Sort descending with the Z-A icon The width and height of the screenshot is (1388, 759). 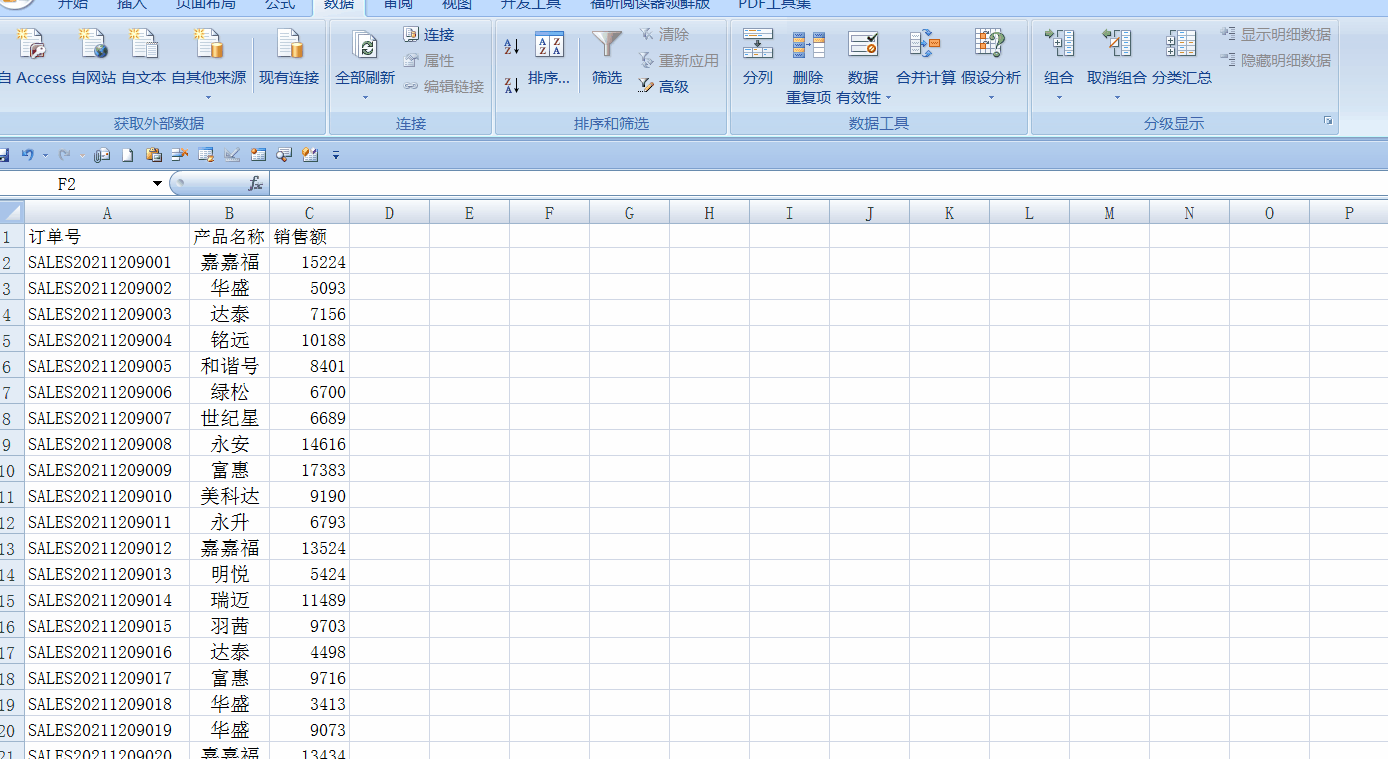click(512, 85)
